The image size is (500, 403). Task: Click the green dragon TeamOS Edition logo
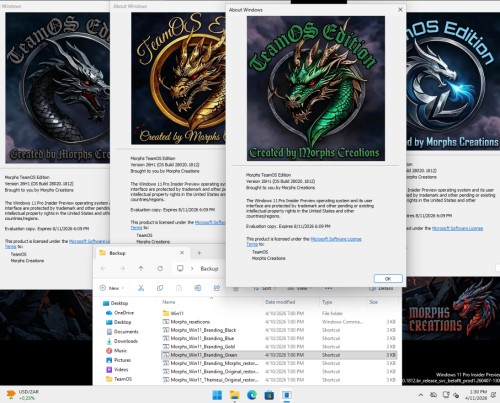pyautogui.click(x=316, y=88)
